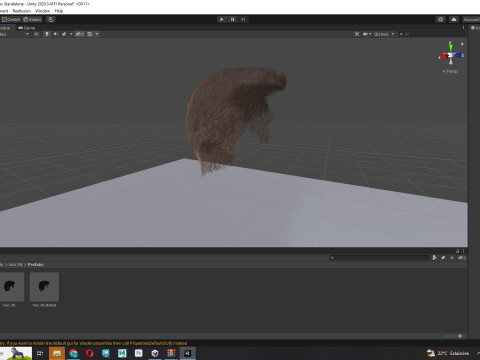
Task: Toggle scene grid visibility icon
Action: pyautogui.click(x=90, y=34)
